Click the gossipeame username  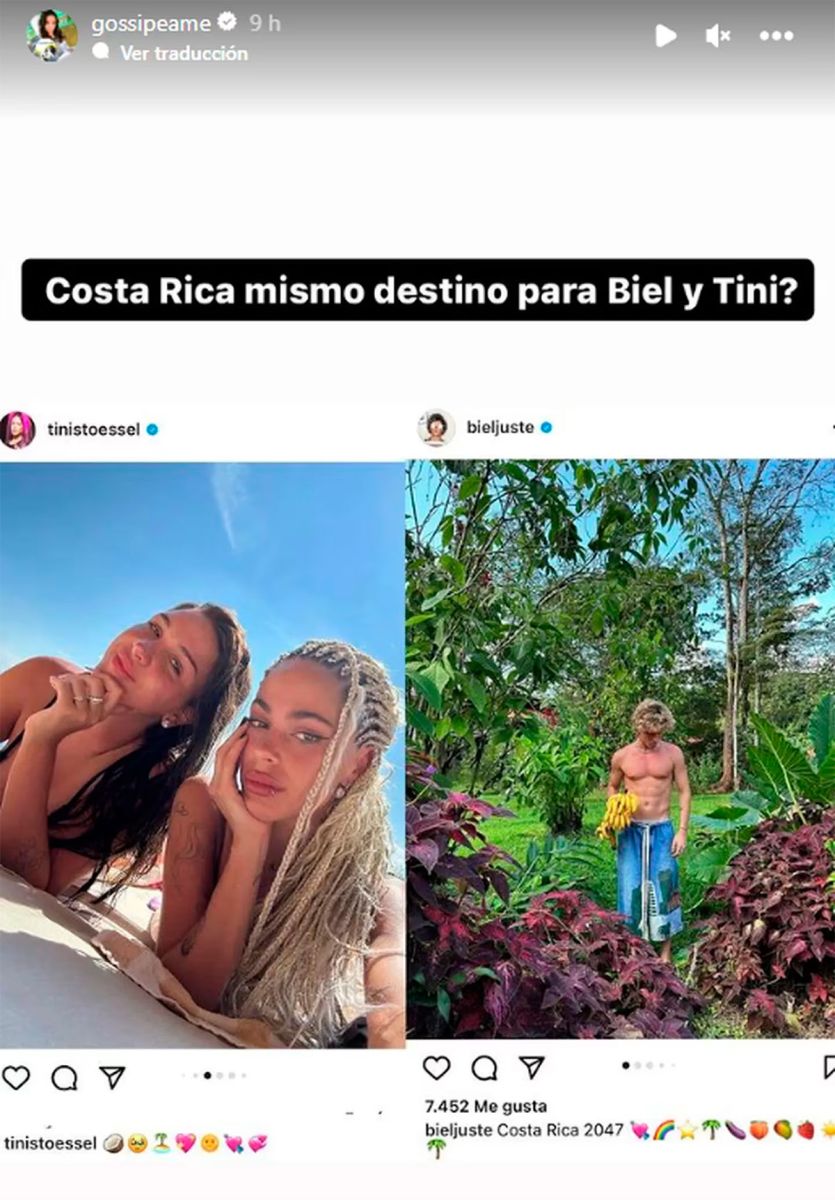pos(152,23)
